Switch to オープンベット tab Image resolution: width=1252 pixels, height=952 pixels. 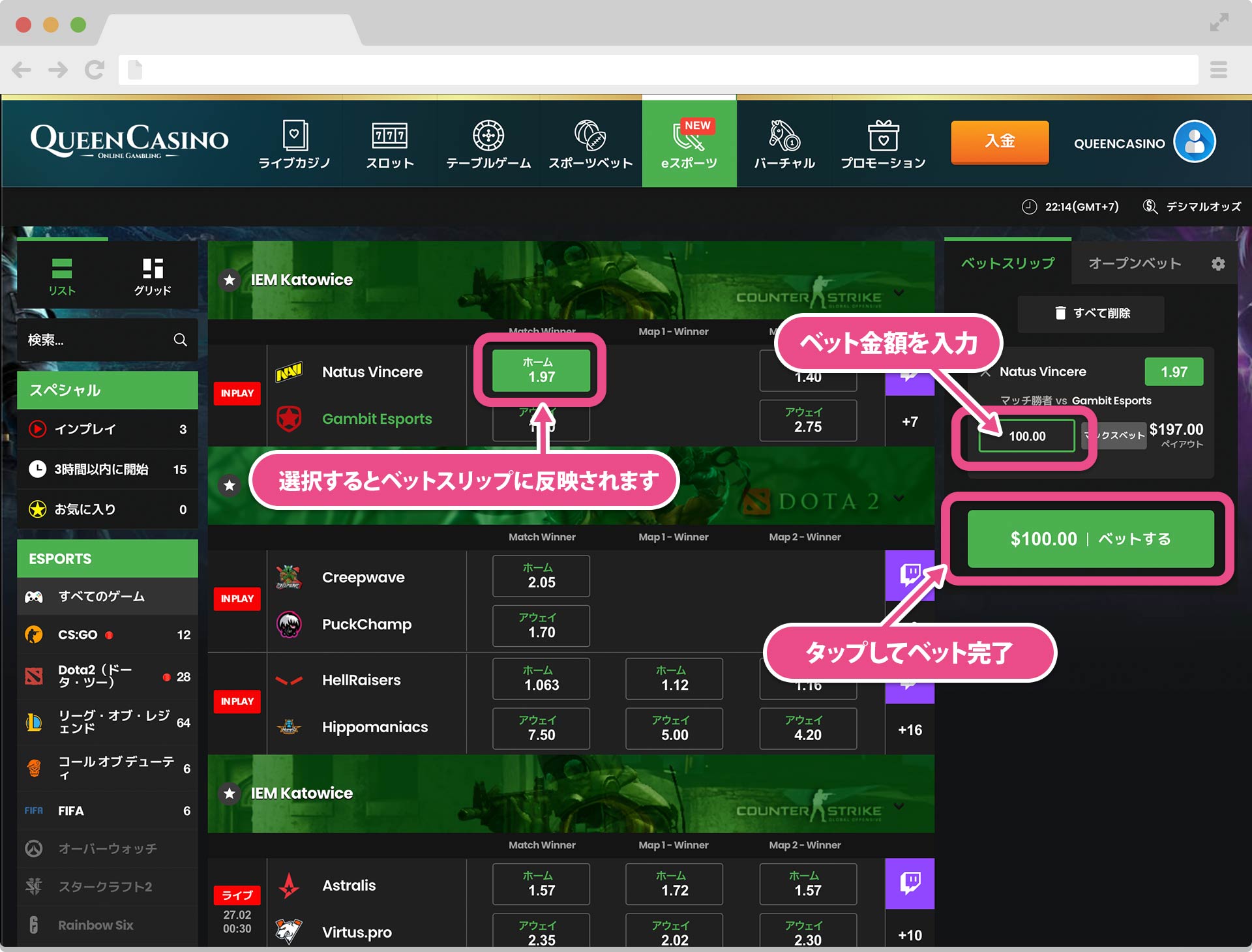[1135, 263]
